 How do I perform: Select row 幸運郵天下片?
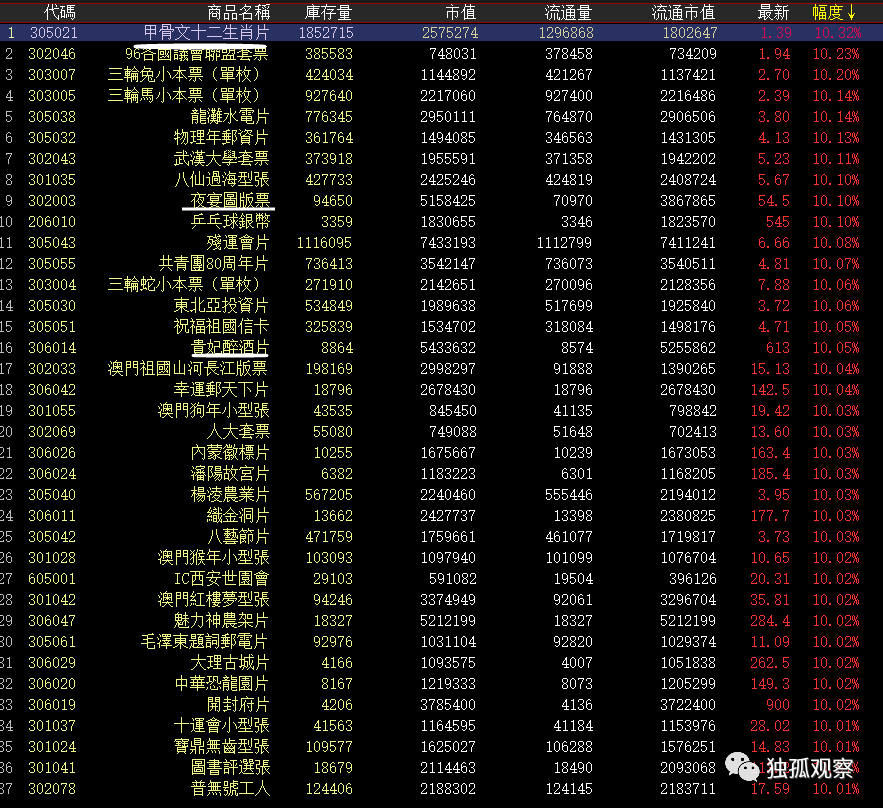click(442, 390)
